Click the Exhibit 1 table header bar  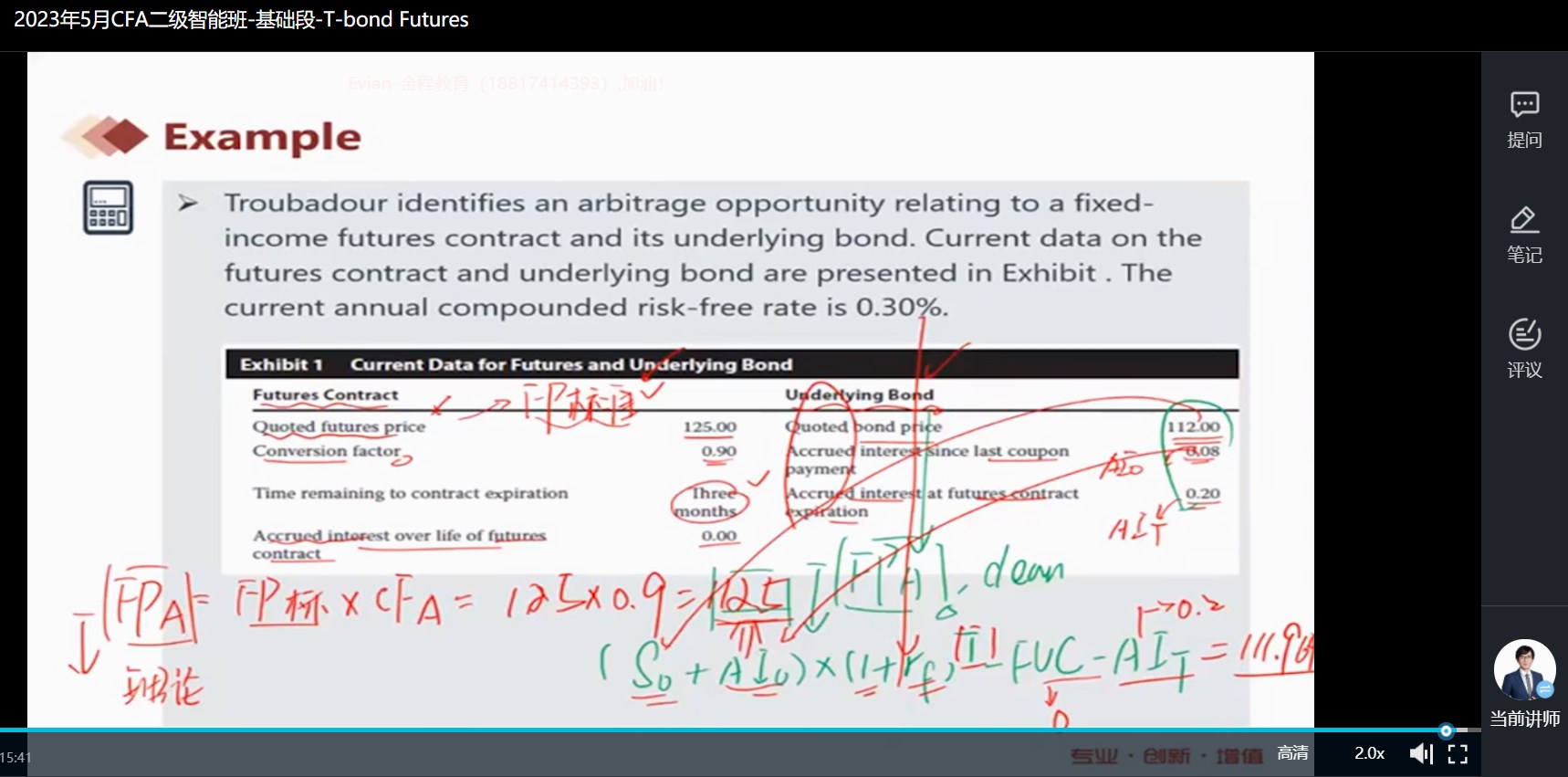click(731, 364)
